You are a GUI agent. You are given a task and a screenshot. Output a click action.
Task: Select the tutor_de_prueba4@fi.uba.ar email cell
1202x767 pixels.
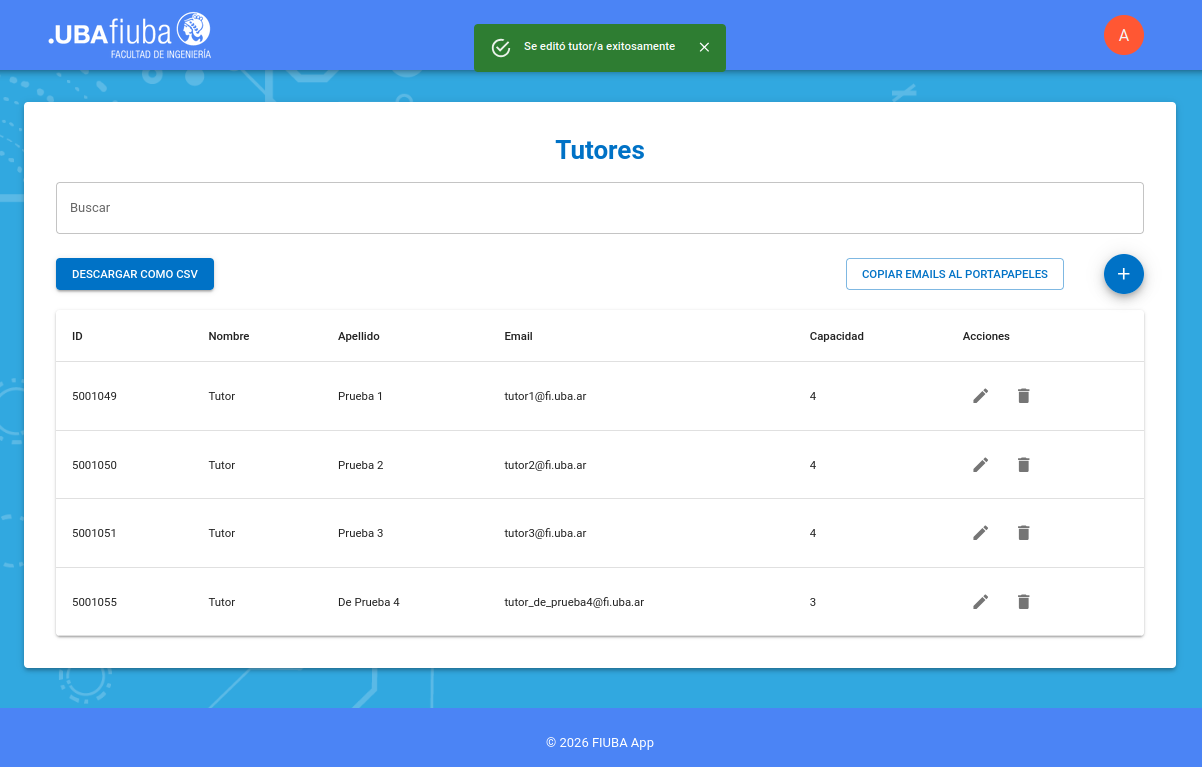[573, 602]
